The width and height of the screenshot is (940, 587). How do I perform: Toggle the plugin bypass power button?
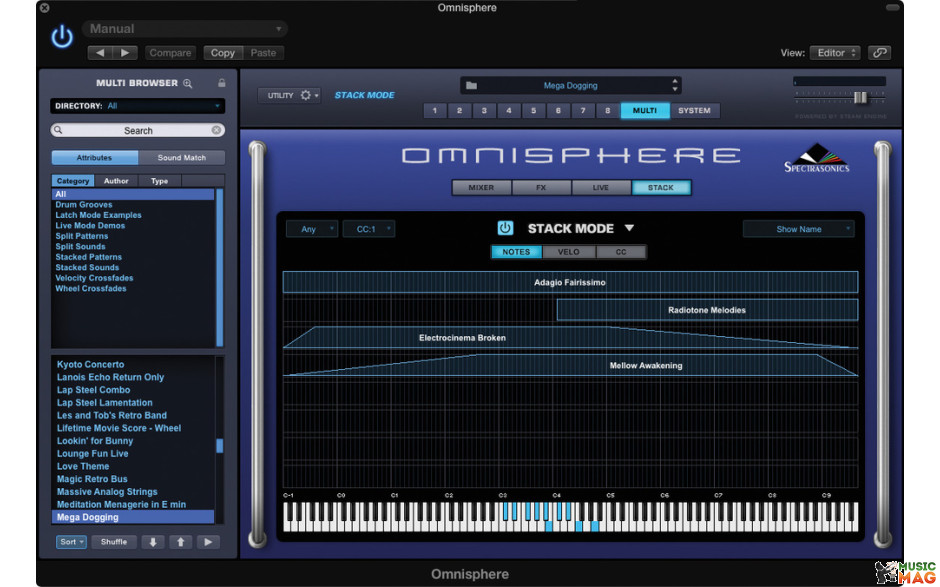62,37
